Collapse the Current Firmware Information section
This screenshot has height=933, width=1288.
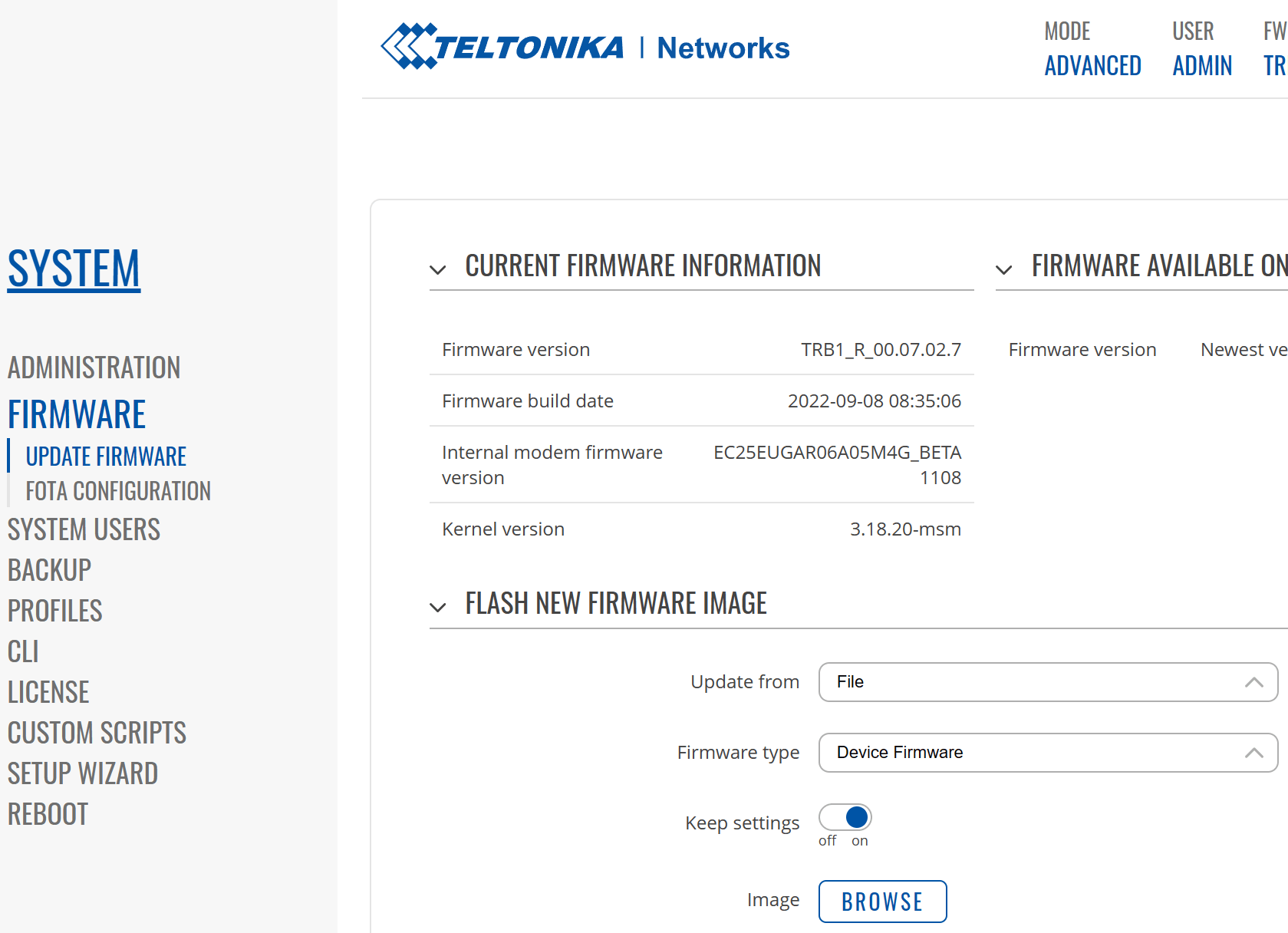438,269
